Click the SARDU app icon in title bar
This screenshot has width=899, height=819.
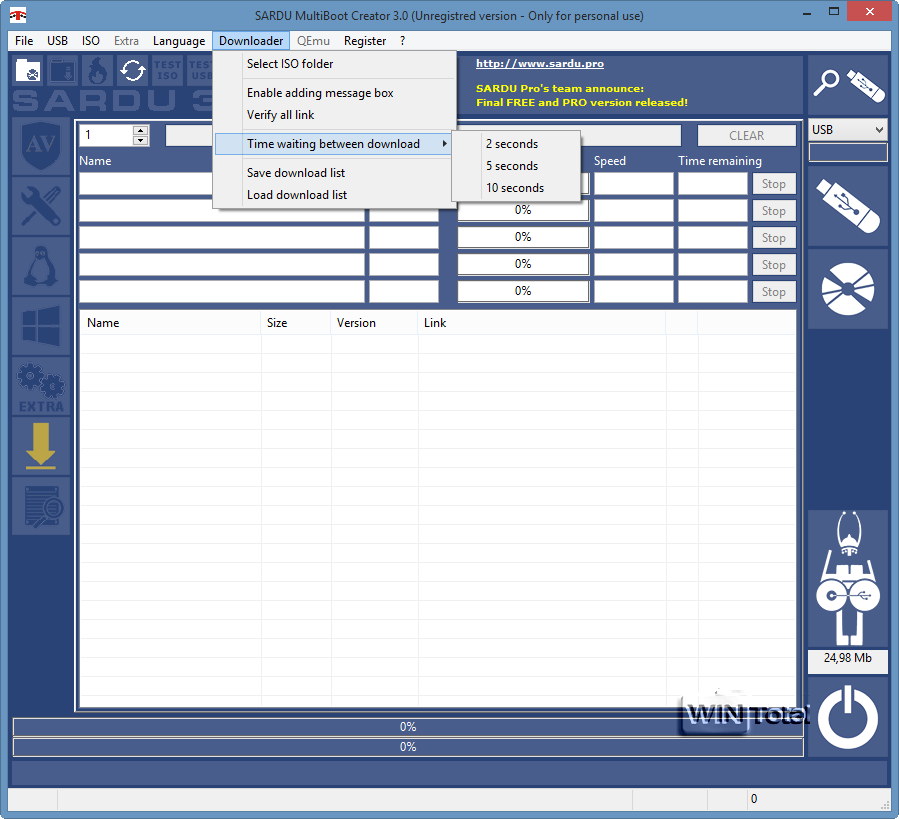18,15
